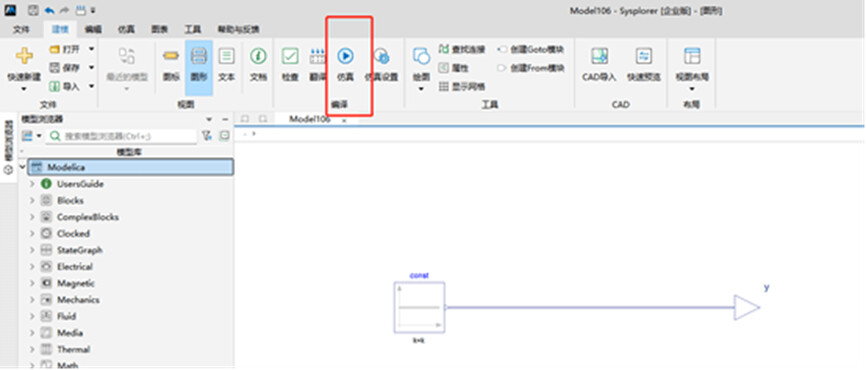Expand the Mechanics node
The width and height of the screenshot is (866, 370).
pyautogui.click(x=32, y=300)
